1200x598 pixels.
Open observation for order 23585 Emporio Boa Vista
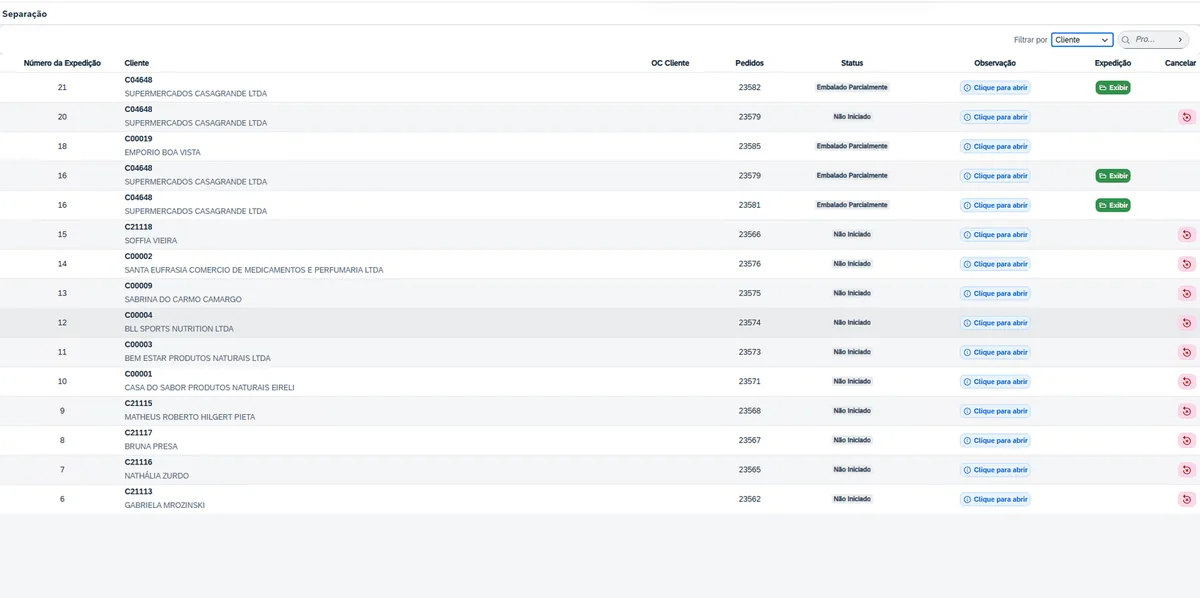click(x=995, y=147)
